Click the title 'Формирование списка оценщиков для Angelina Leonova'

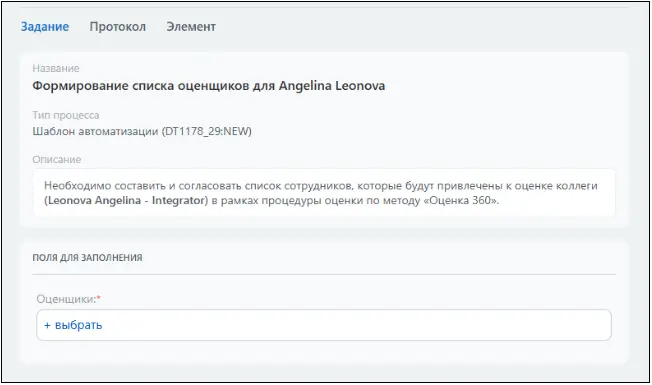click(x=209, y=86)
